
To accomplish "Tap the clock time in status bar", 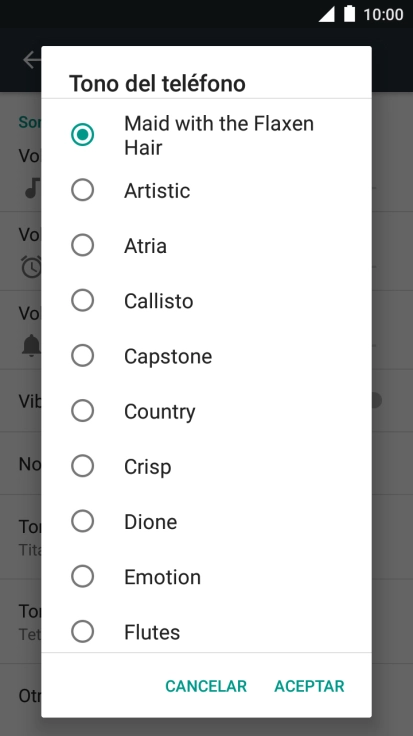I will 383,15.
